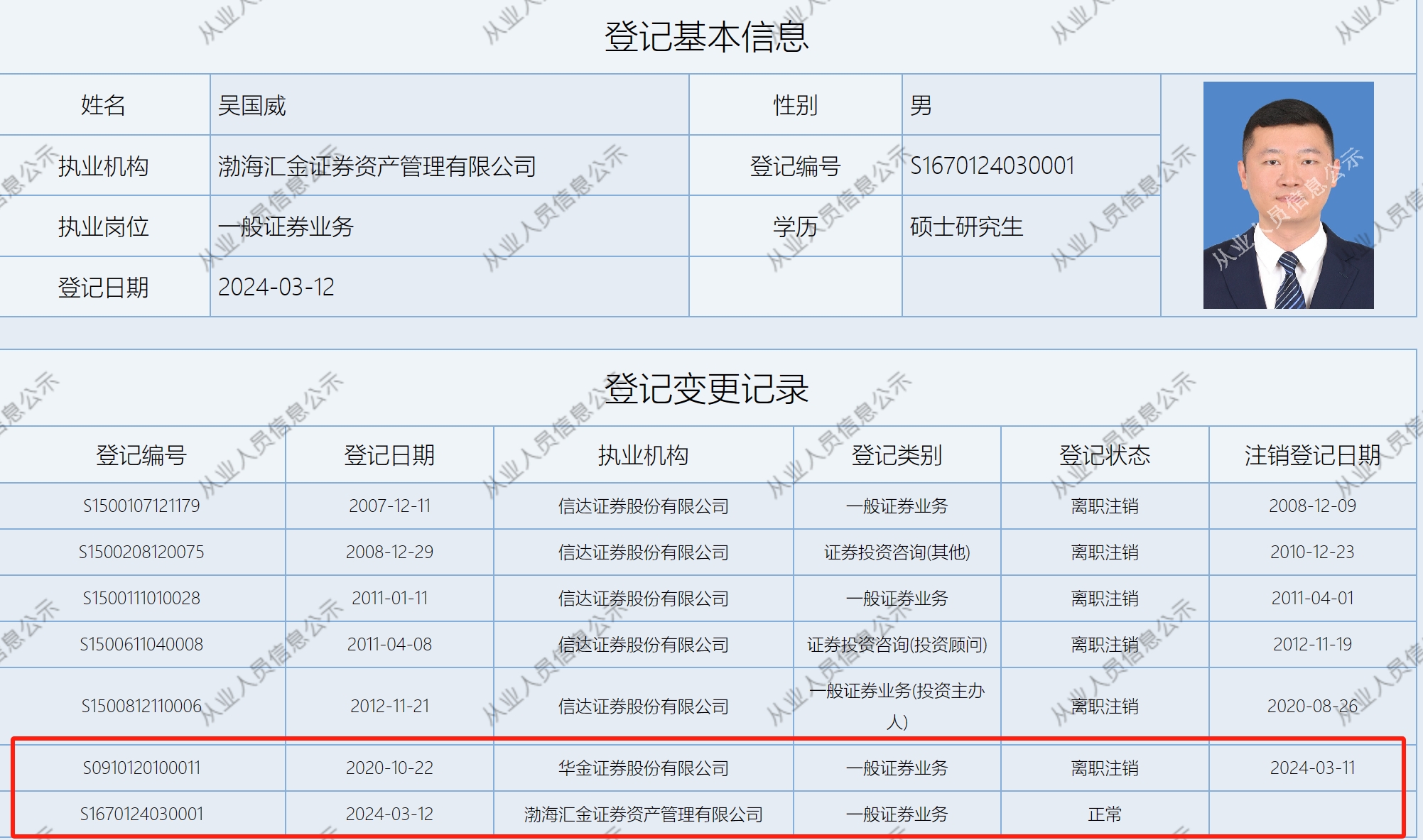This screenshot has width=1423, height=840.
Task: Select registration number S1670124030001 in basic info
Action: coord(992,166)
